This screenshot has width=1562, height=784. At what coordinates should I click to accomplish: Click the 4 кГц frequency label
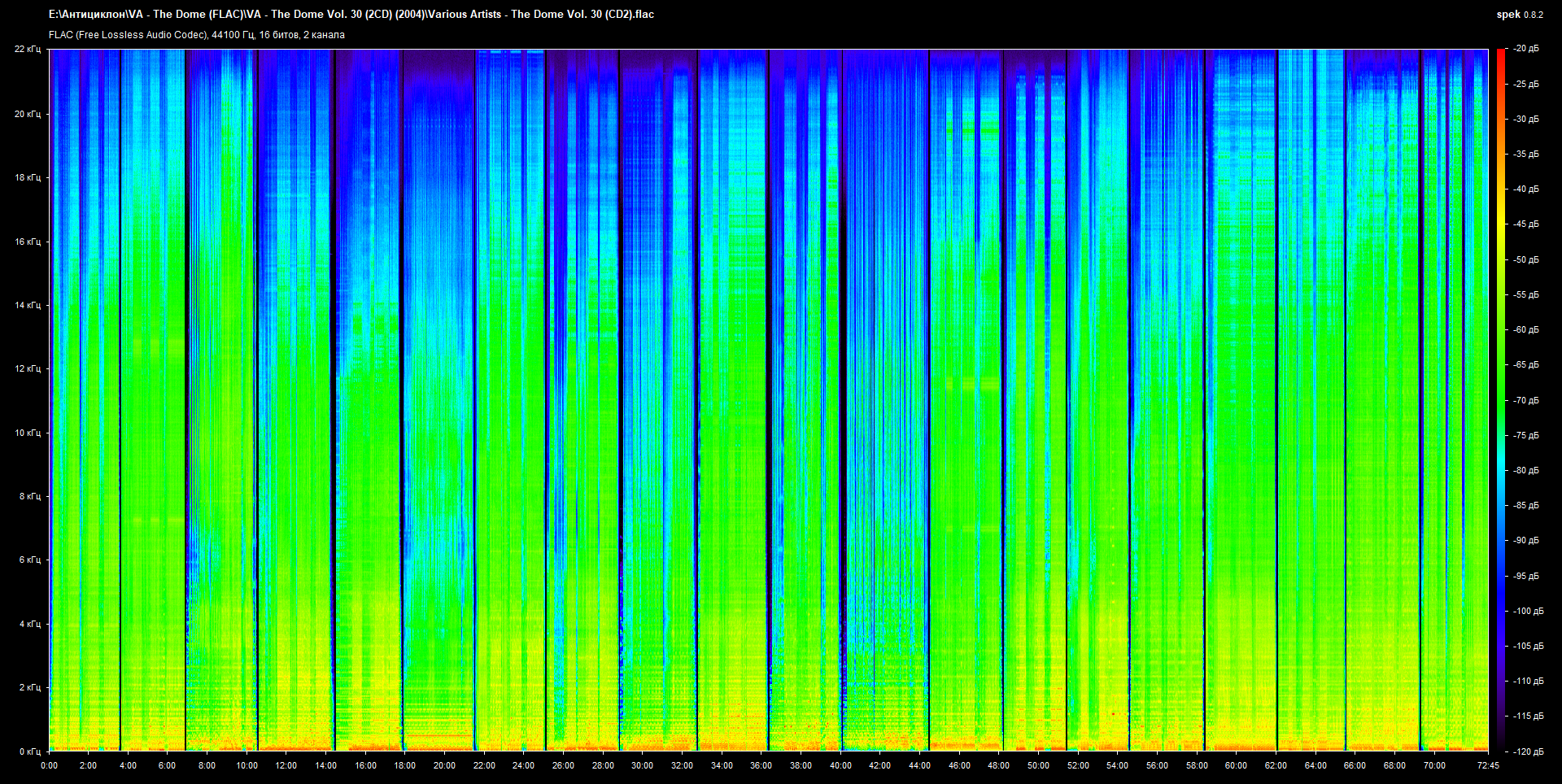(x=30, y=624)
